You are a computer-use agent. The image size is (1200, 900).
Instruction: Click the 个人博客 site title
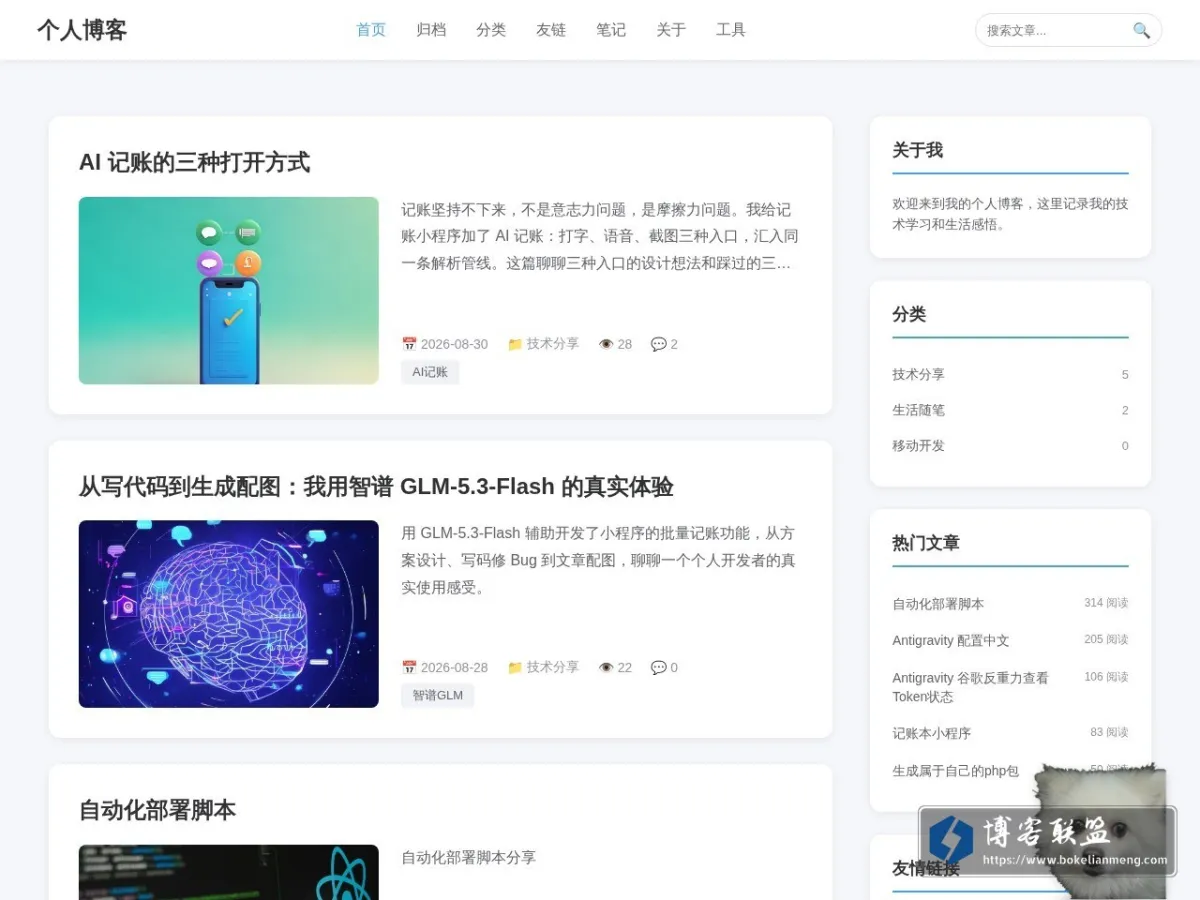[82, 30]
